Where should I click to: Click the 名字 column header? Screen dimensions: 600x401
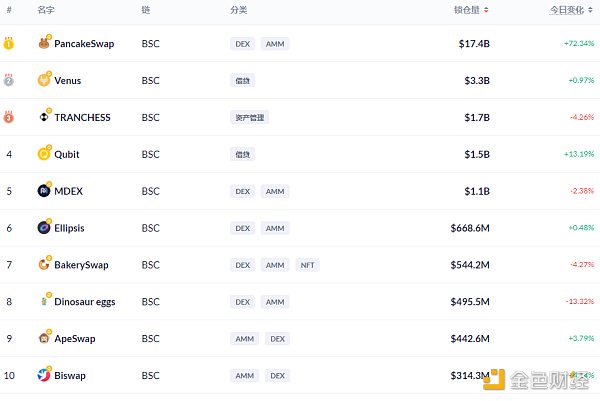click(x=46, y=9)
